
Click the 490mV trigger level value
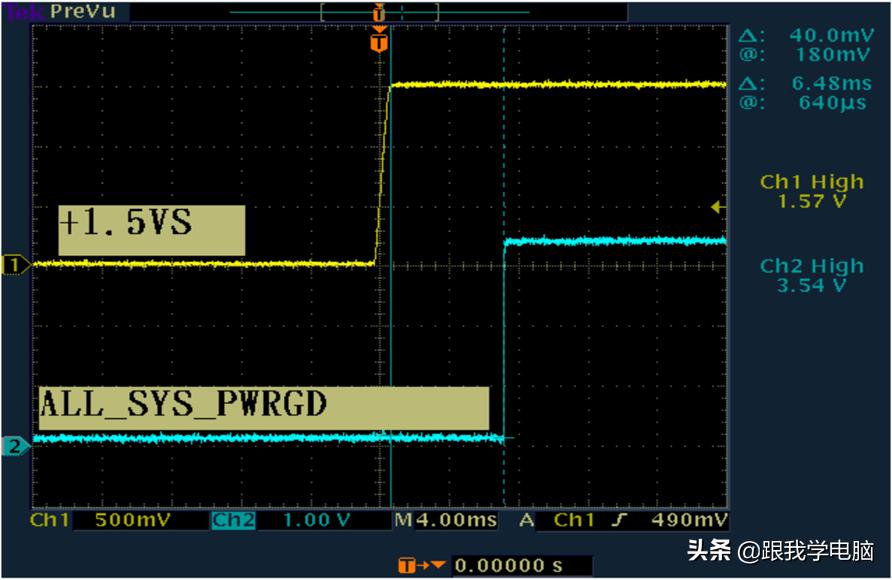[690, 521]
